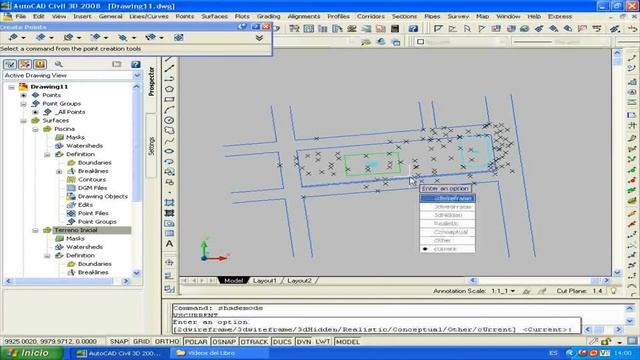Image resolution: width=640 pixels, height=360 pixels.
Task: Collapse the Point Groups tree node
Action: click(x=24, y=104)
